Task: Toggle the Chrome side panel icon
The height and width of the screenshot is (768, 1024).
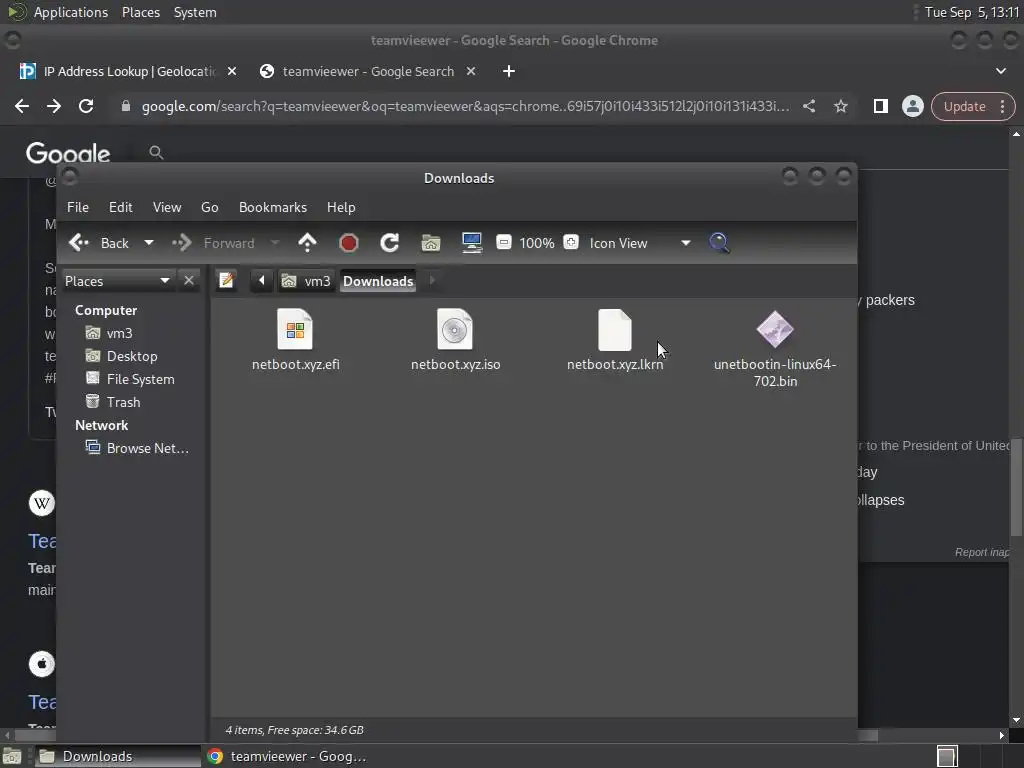Action: click(x=880, y=106)
